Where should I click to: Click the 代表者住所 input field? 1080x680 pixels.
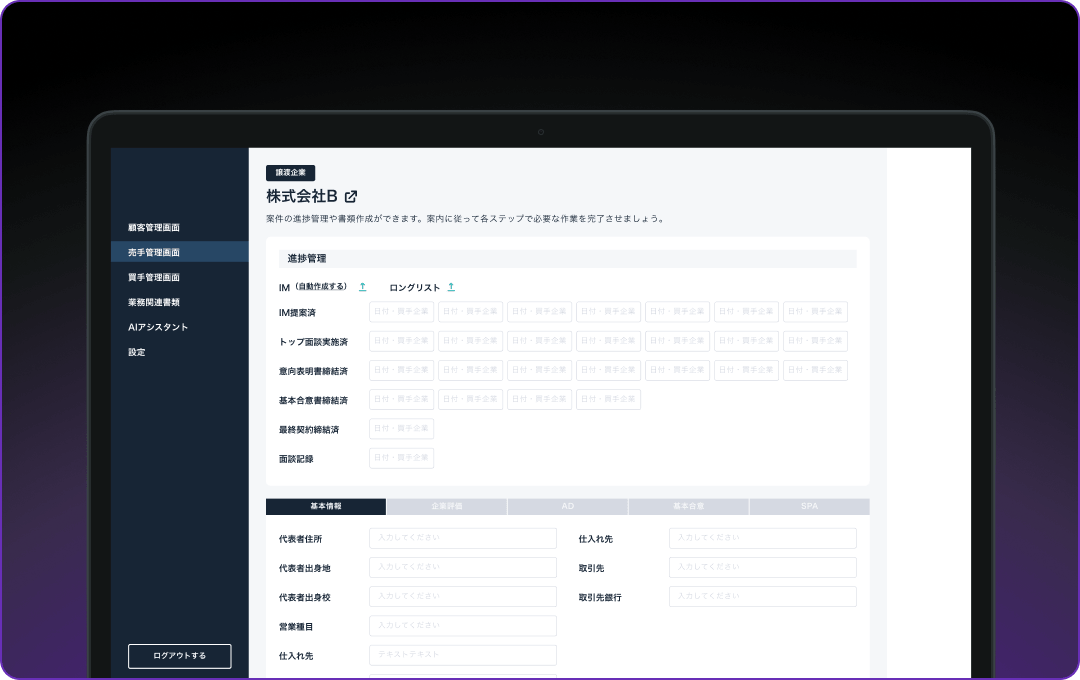[x=462, y=539]
